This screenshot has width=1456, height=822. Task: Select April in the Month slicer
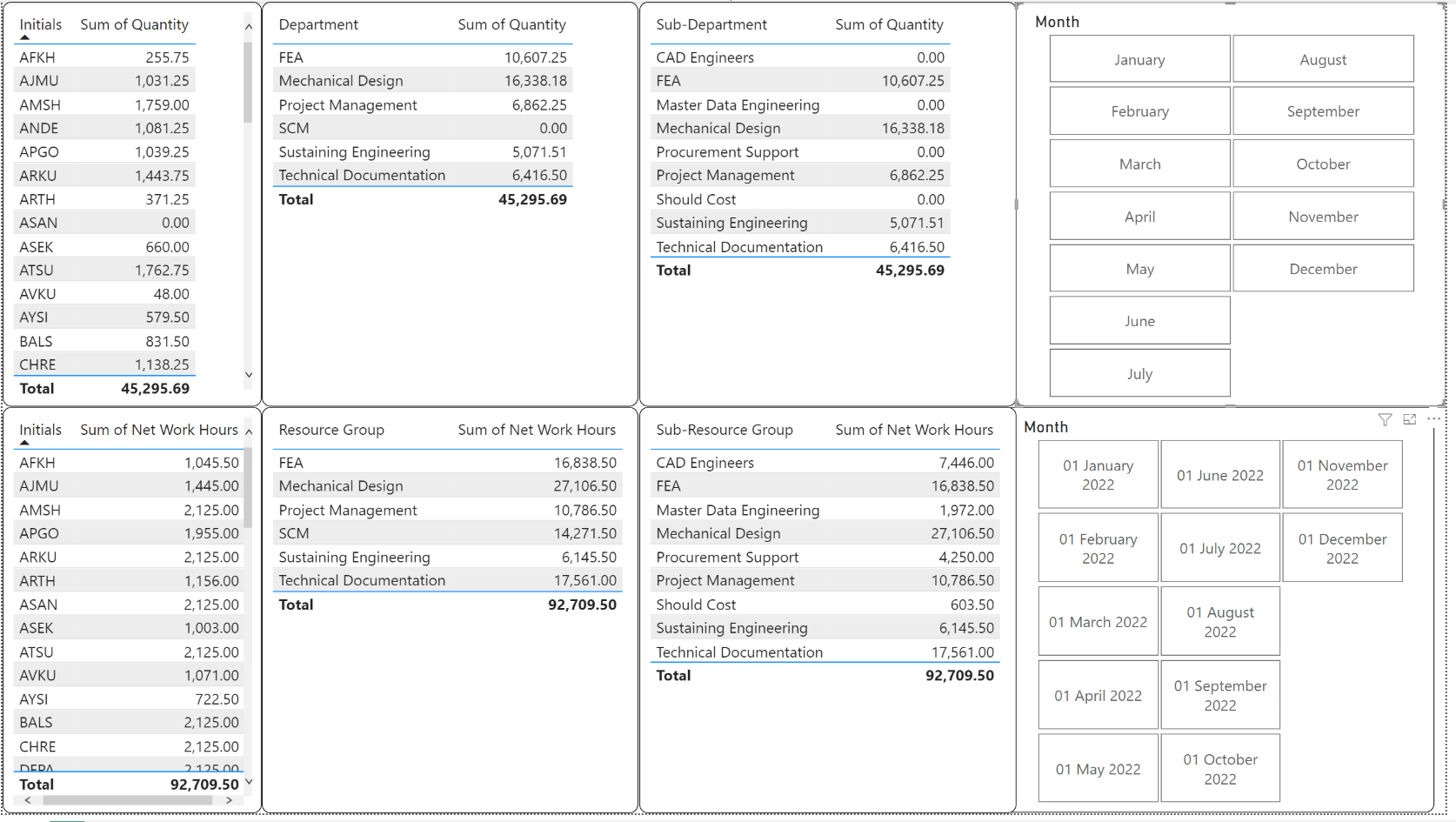pyautogui.click(x=1139, y=217)
